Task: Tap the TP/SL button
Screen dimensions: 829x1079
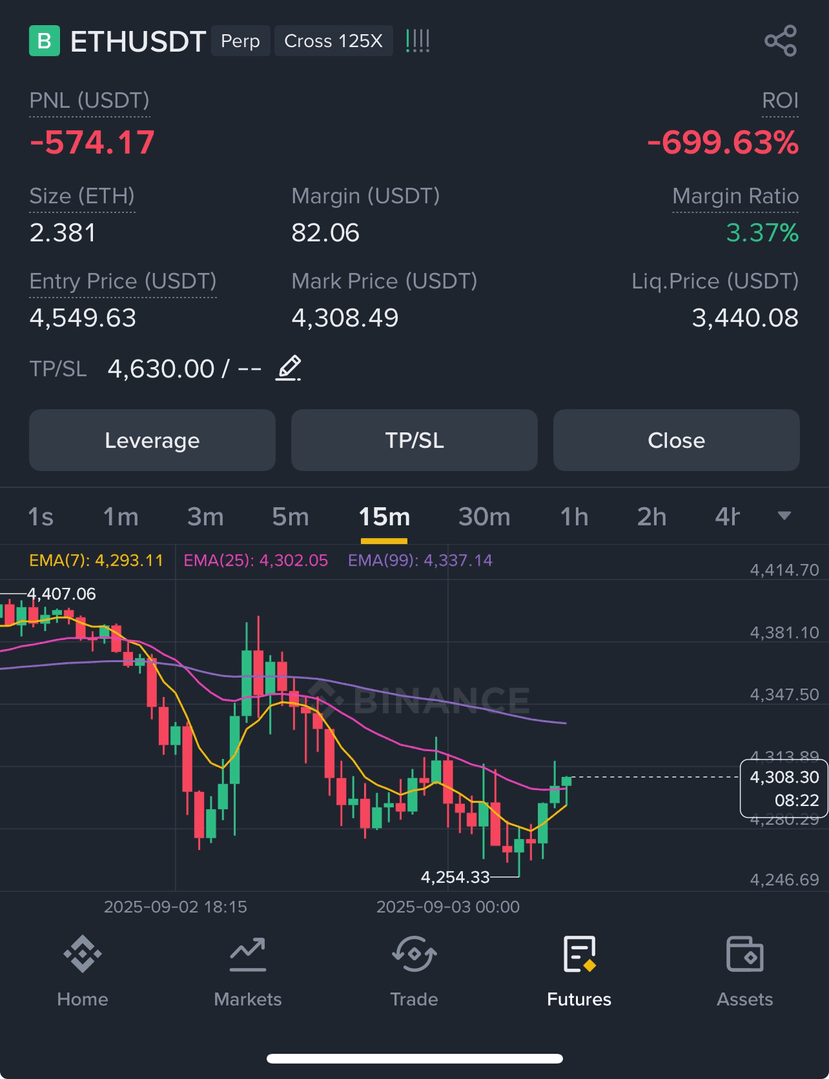Action: tap(414, 440)
